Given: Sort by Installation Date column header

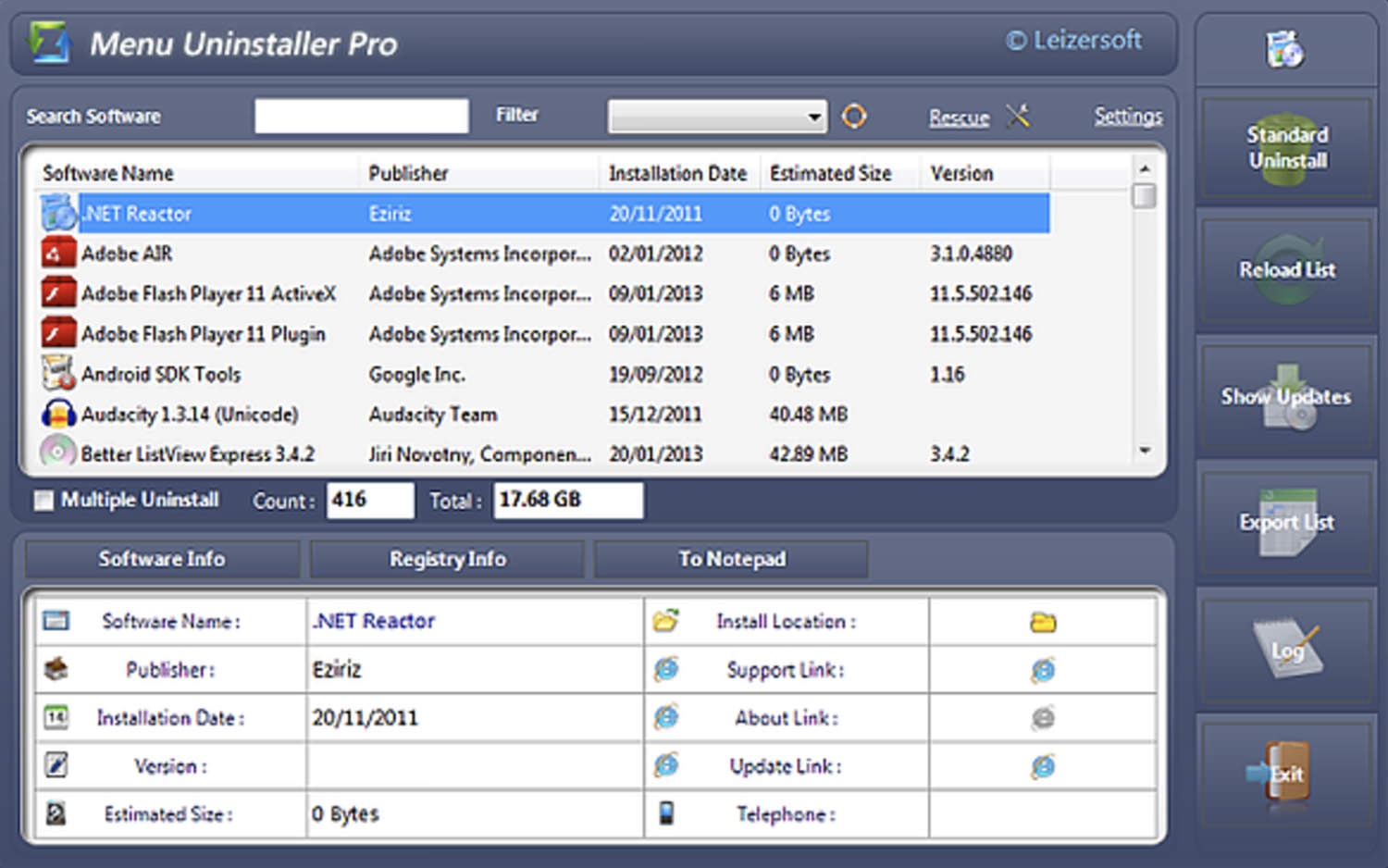Looking at the screenshot, I should (678, 173).
